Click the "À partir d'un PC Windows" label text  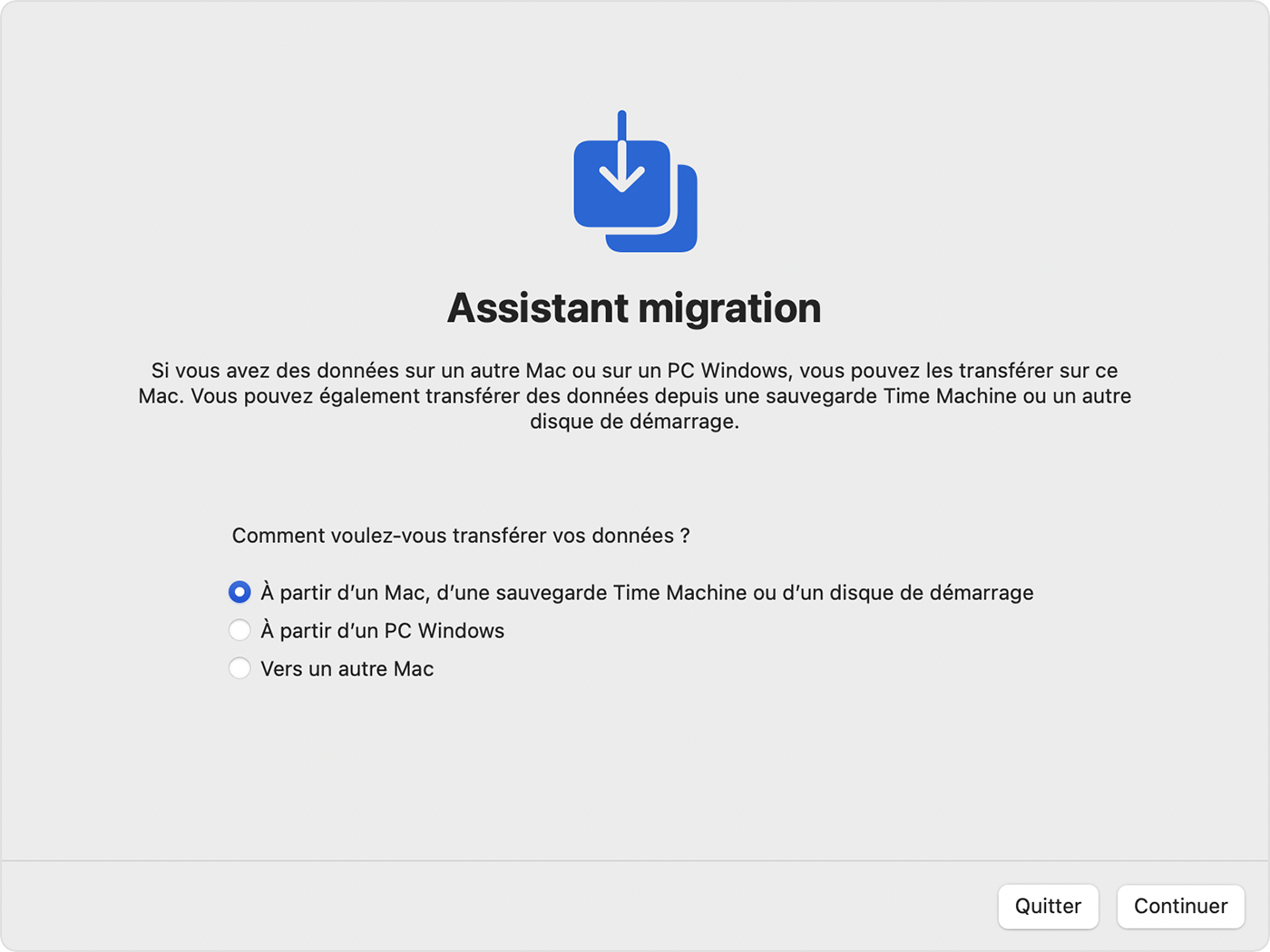click(382, 631)
